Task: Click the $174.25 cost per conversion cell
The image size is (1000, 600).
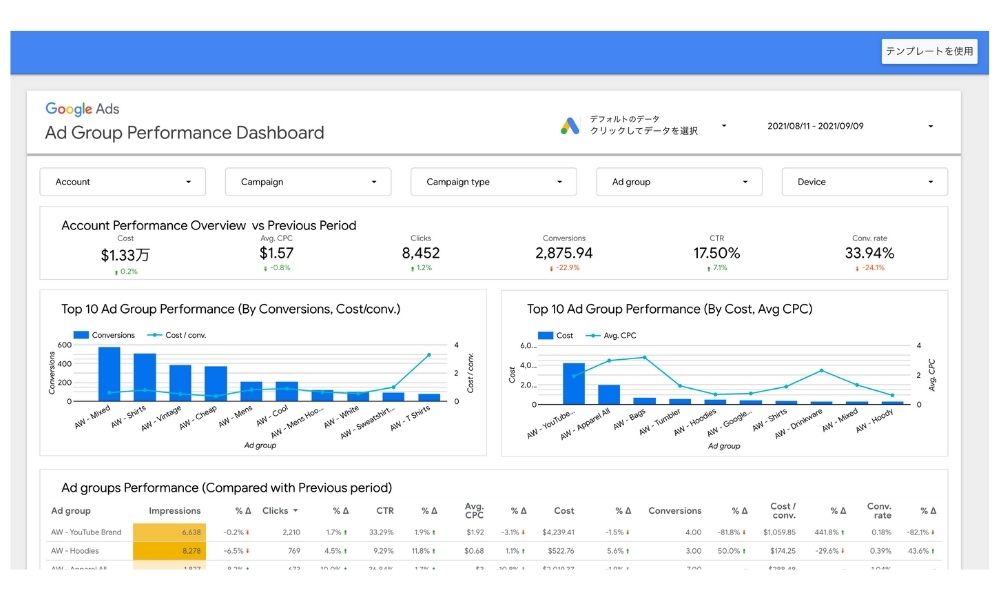Action: (x=783, y=551)
